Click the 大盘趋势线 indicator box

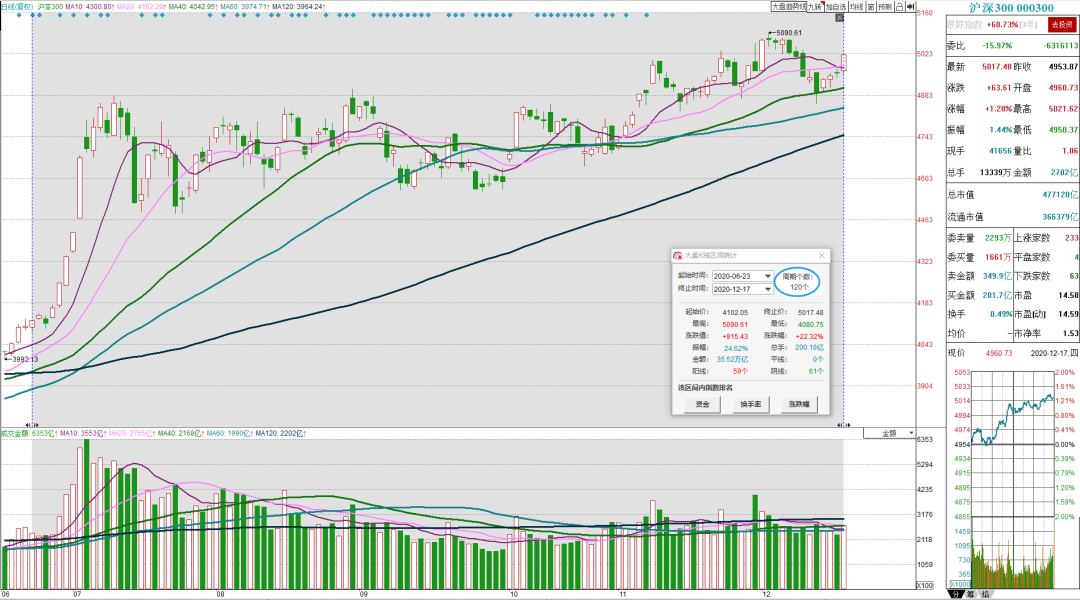pos(788,7)
